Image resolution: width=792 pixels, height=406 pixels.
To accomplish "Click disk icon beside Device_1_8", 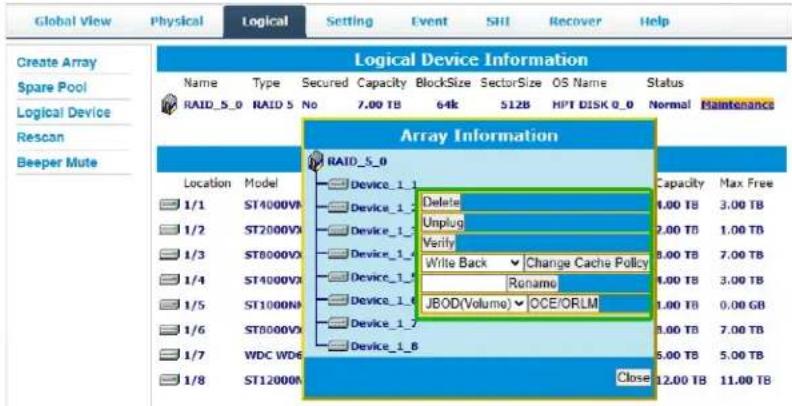I will click(x=337, y=346).
